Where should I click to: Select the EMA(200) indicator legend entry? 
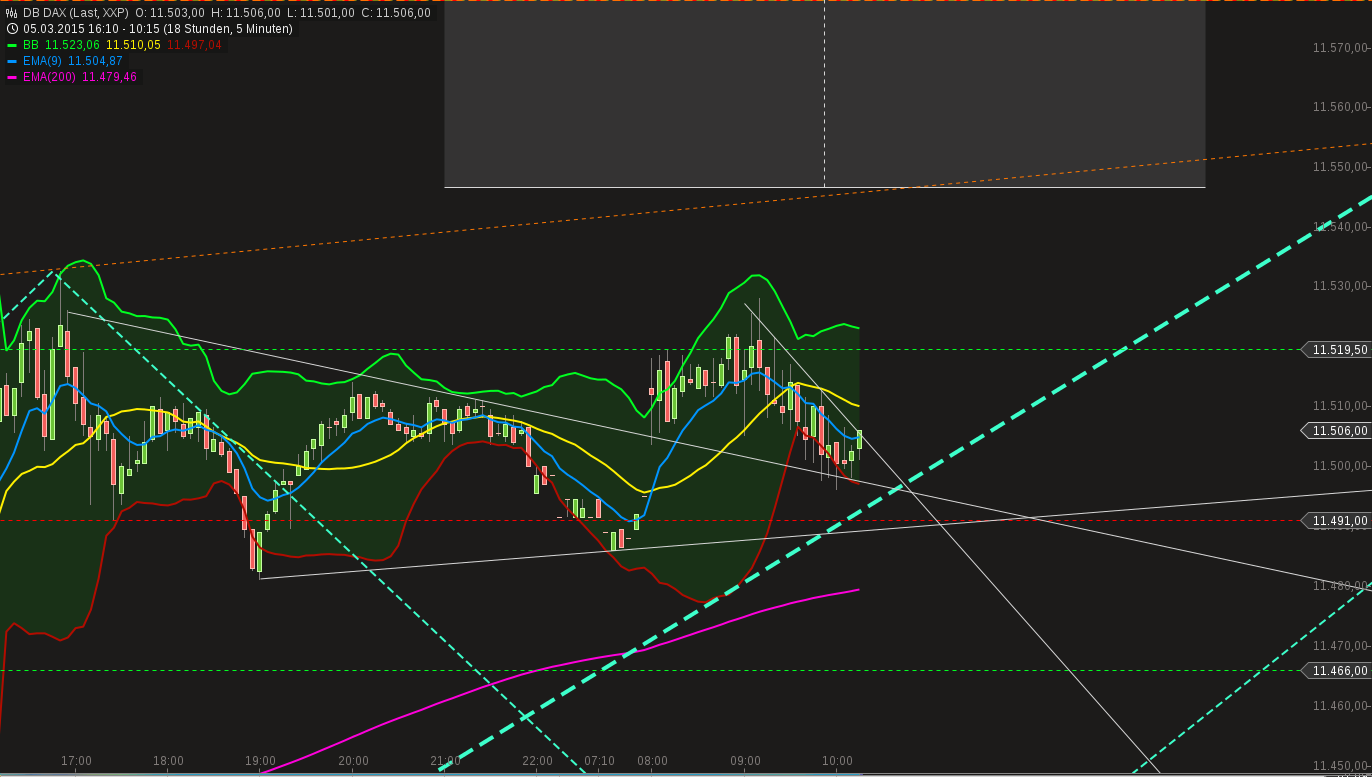[48, 77]
